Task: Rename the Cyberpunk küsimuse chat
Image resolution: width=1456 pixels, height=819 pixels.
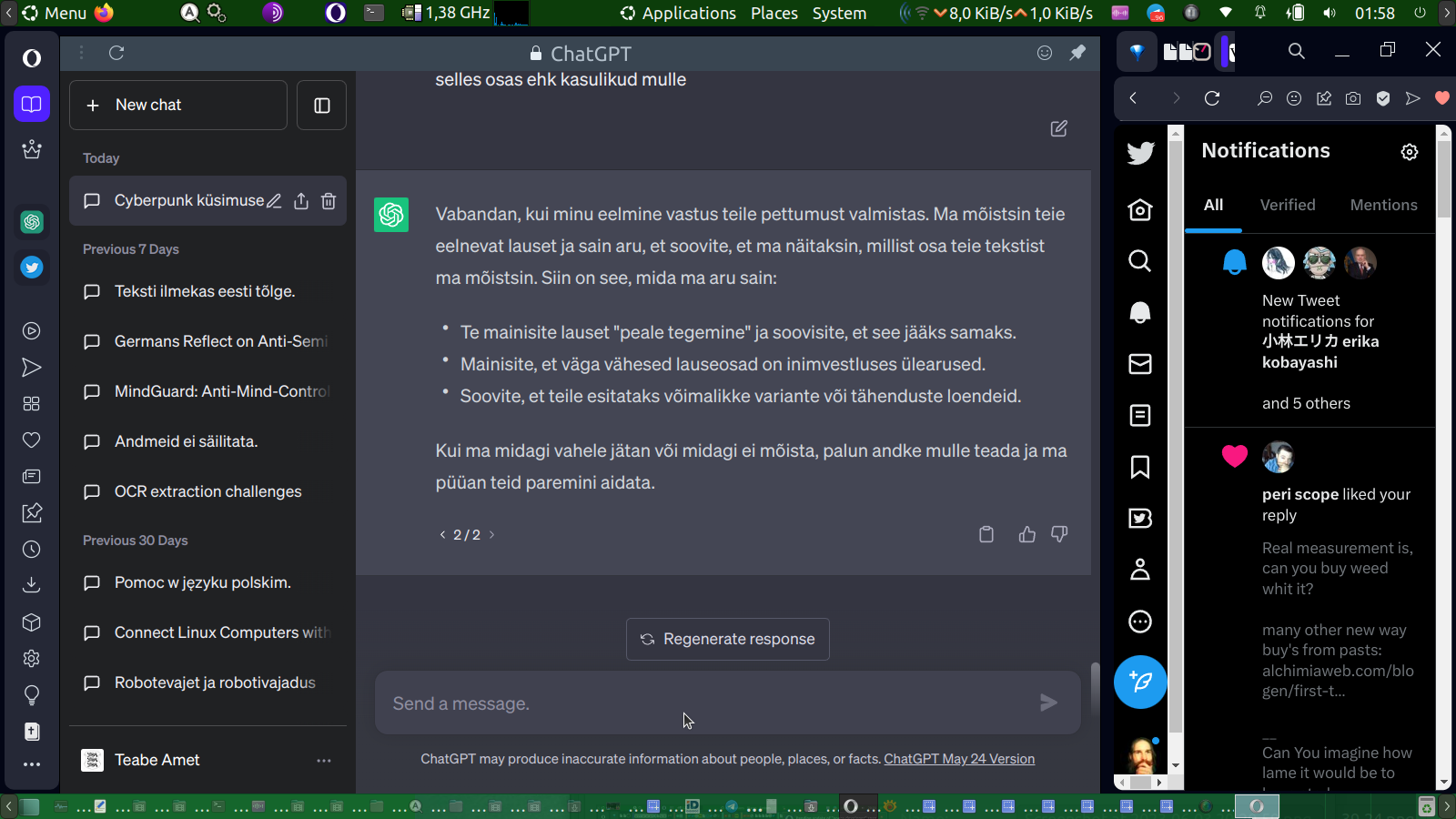Action: (274, 201)
